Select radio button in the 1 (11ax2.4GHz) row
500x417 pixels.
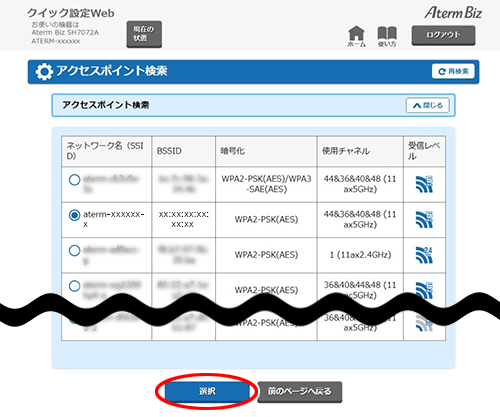(x=74, y=250)
